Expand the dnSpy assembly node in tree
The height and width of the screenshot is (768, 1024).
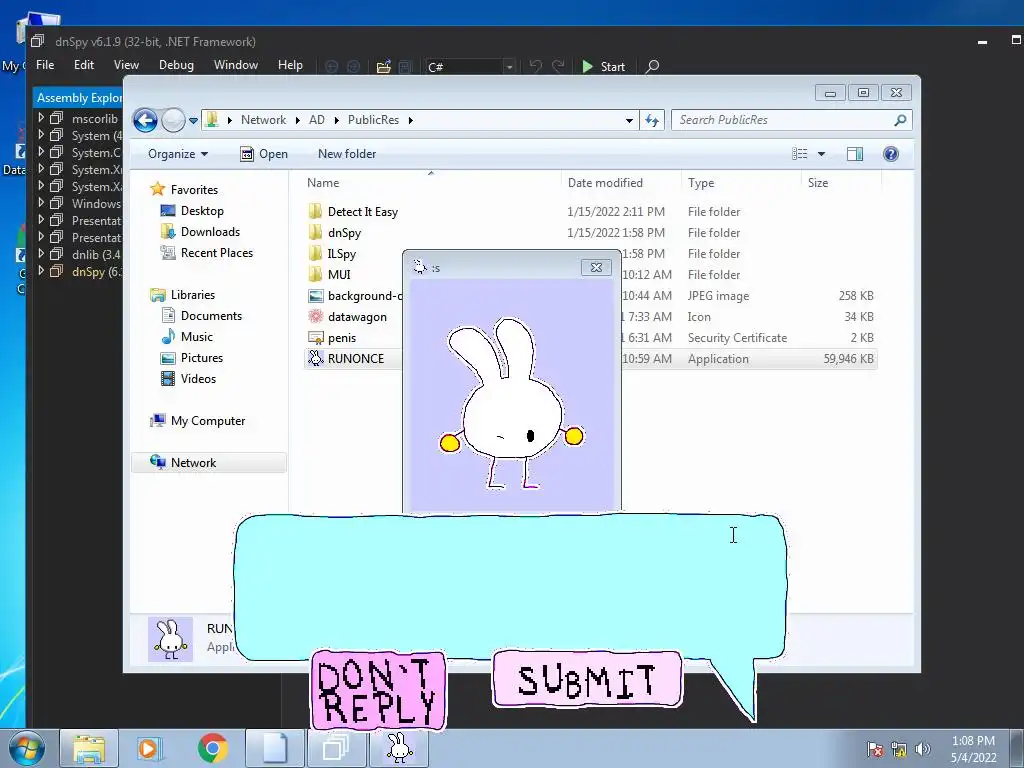coord(40,270)
